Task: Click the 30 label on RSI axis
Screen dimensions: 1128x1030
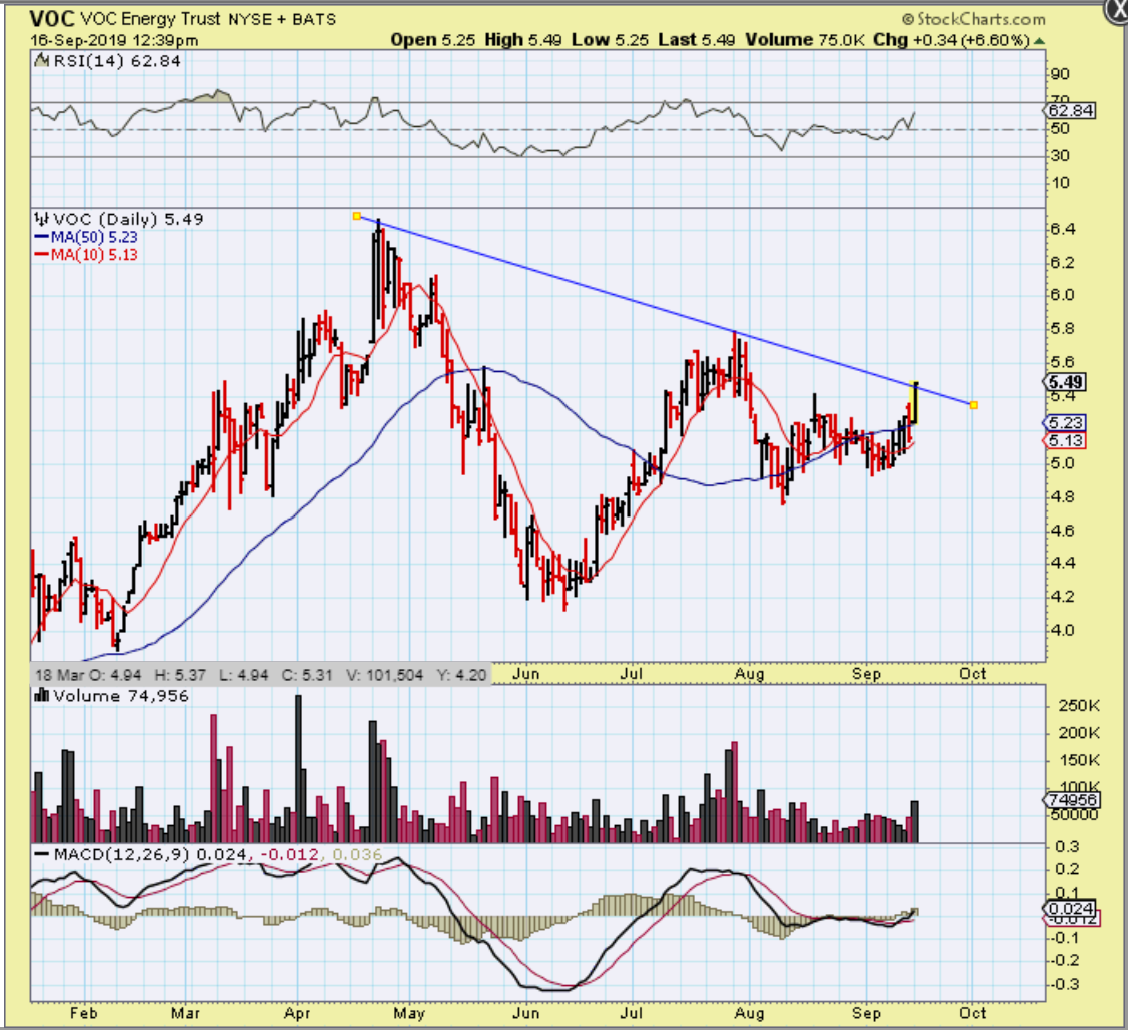Action: (x=1060, y=156)
